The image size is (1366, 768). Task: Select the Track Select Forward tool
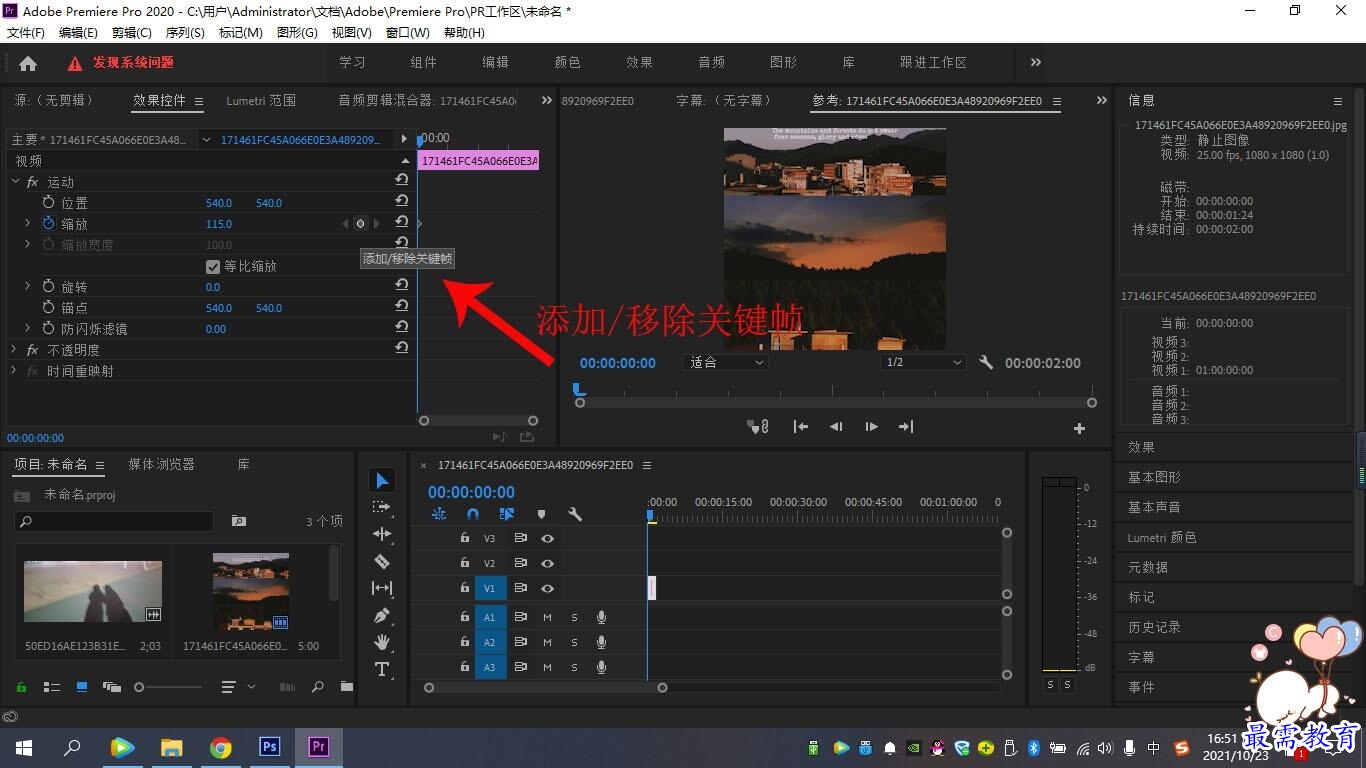[x=382, y=507]
